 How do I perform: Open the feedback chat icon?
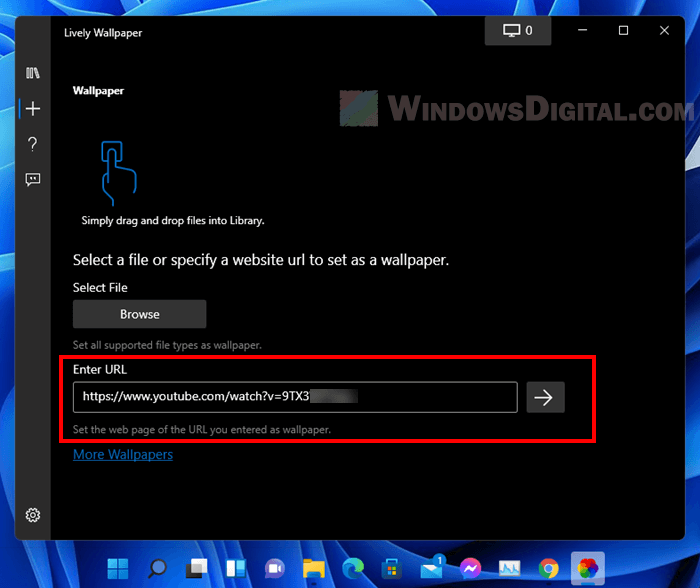pyautogui.click(x=33, y=179)
